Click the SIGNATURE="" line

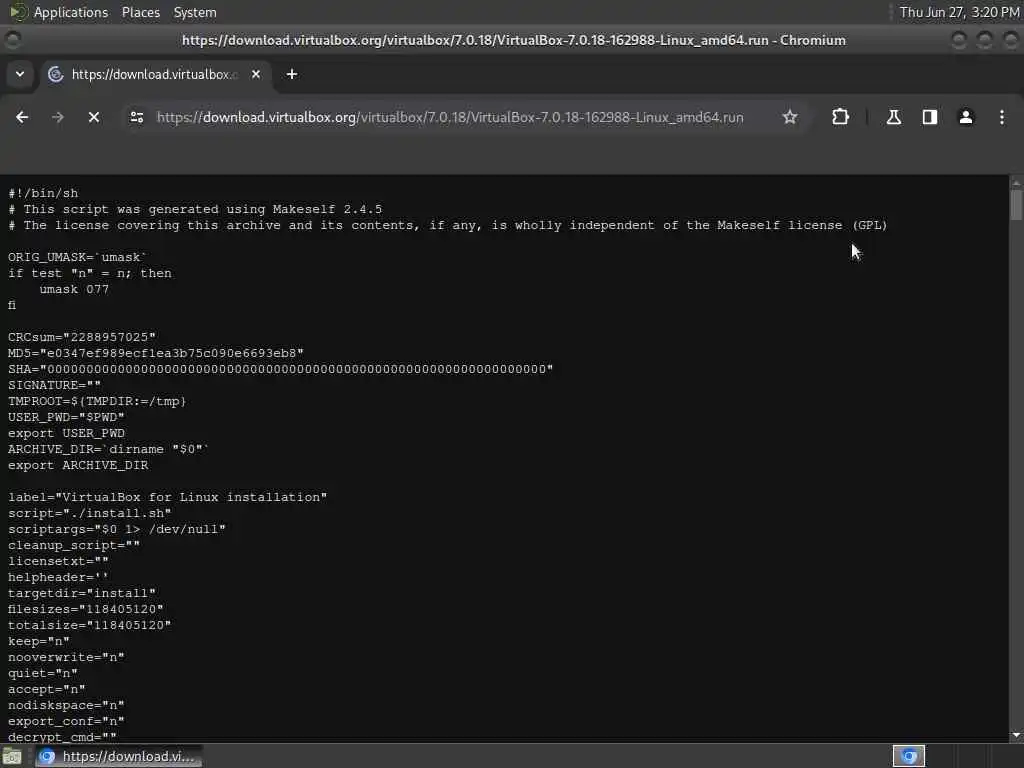point(54,385)
